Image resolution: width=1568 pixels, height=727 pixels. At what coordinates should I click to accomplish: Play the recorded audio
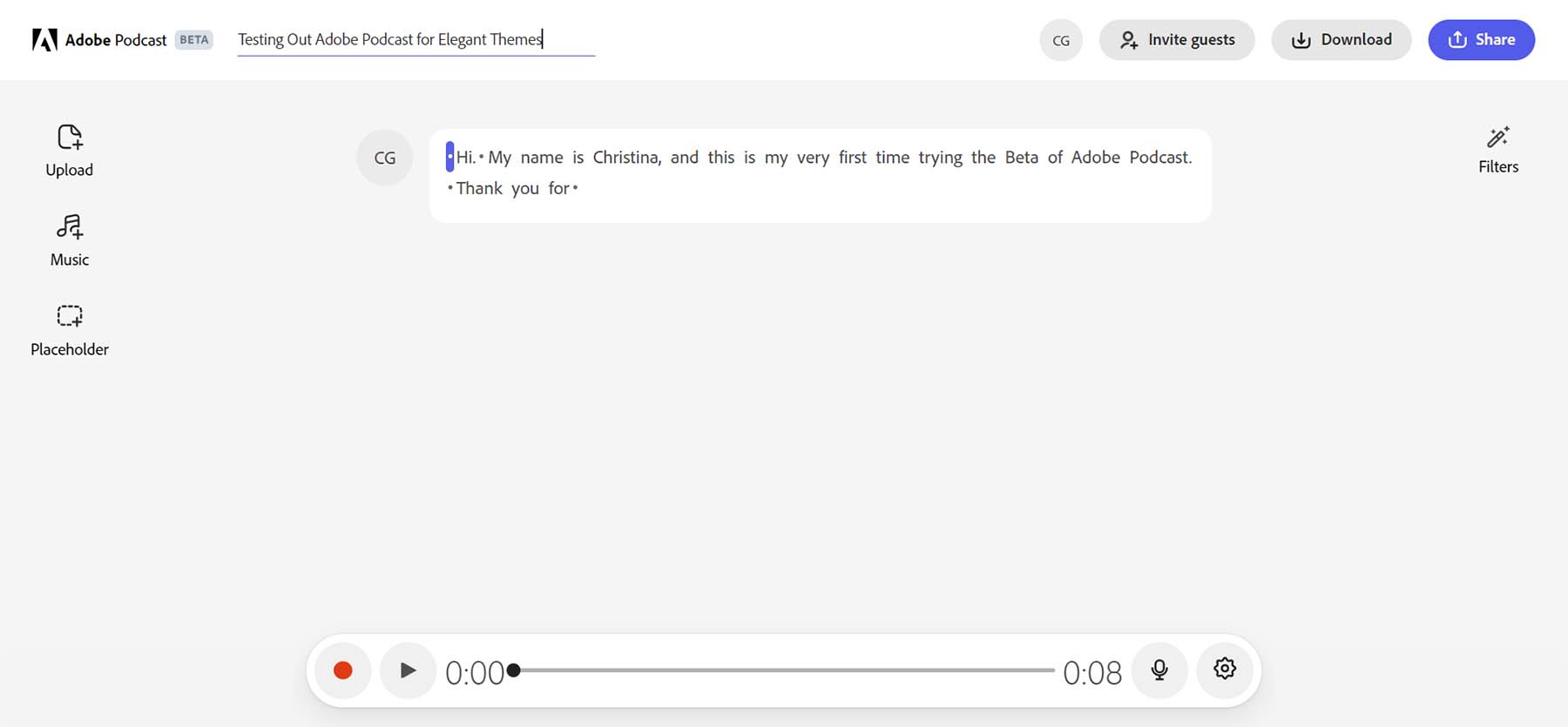408,670
